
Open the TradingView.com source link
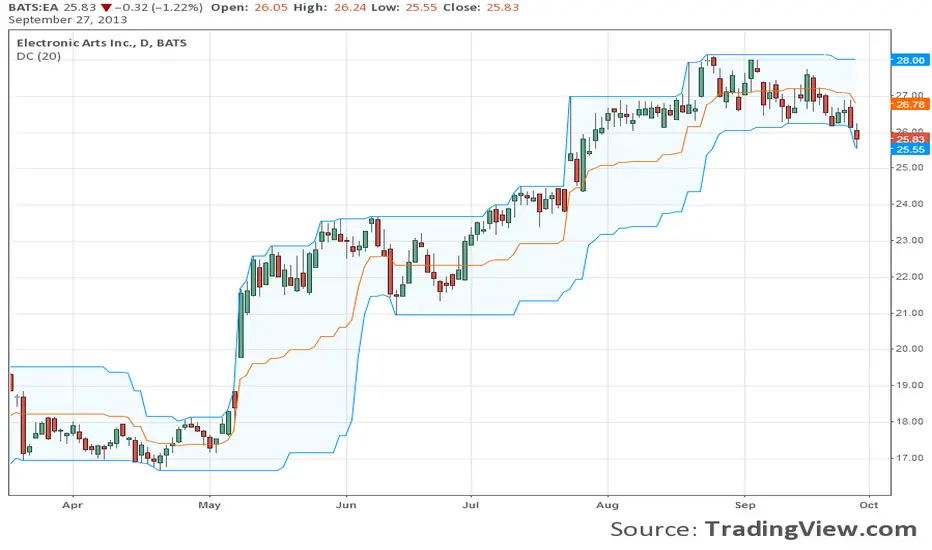811,529
